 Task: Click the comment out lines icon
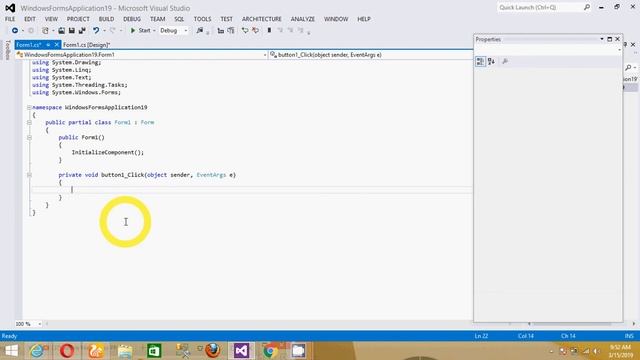click(245, 31)
